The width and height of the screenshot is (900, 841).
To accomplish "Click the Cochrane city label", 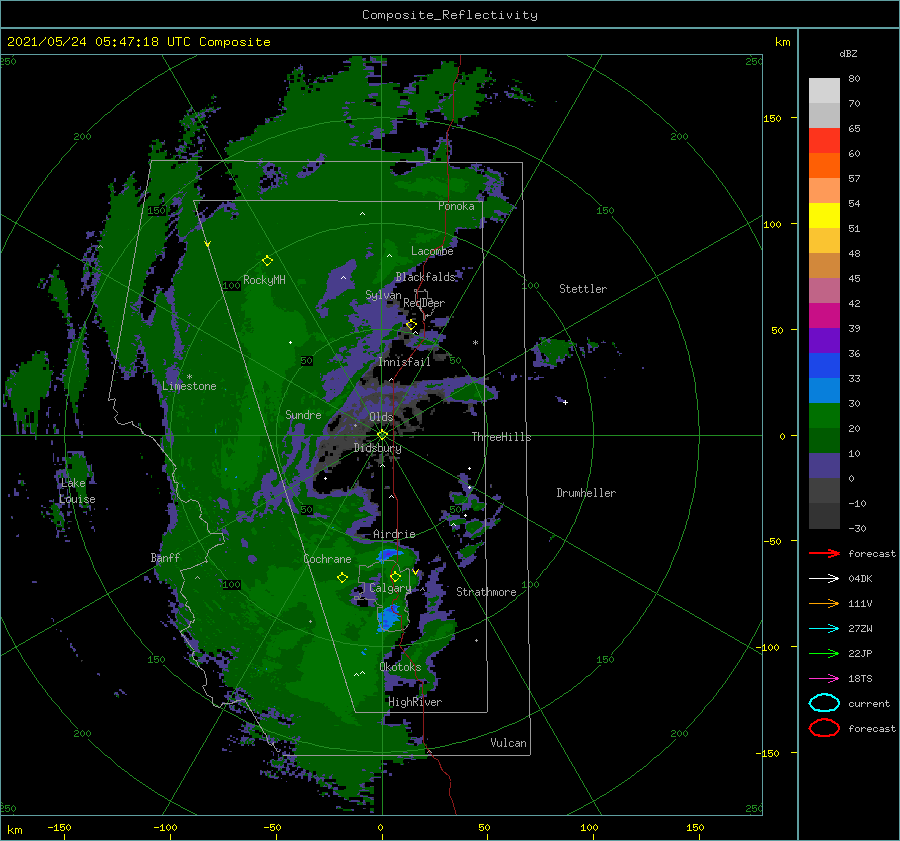I will 327,559.
